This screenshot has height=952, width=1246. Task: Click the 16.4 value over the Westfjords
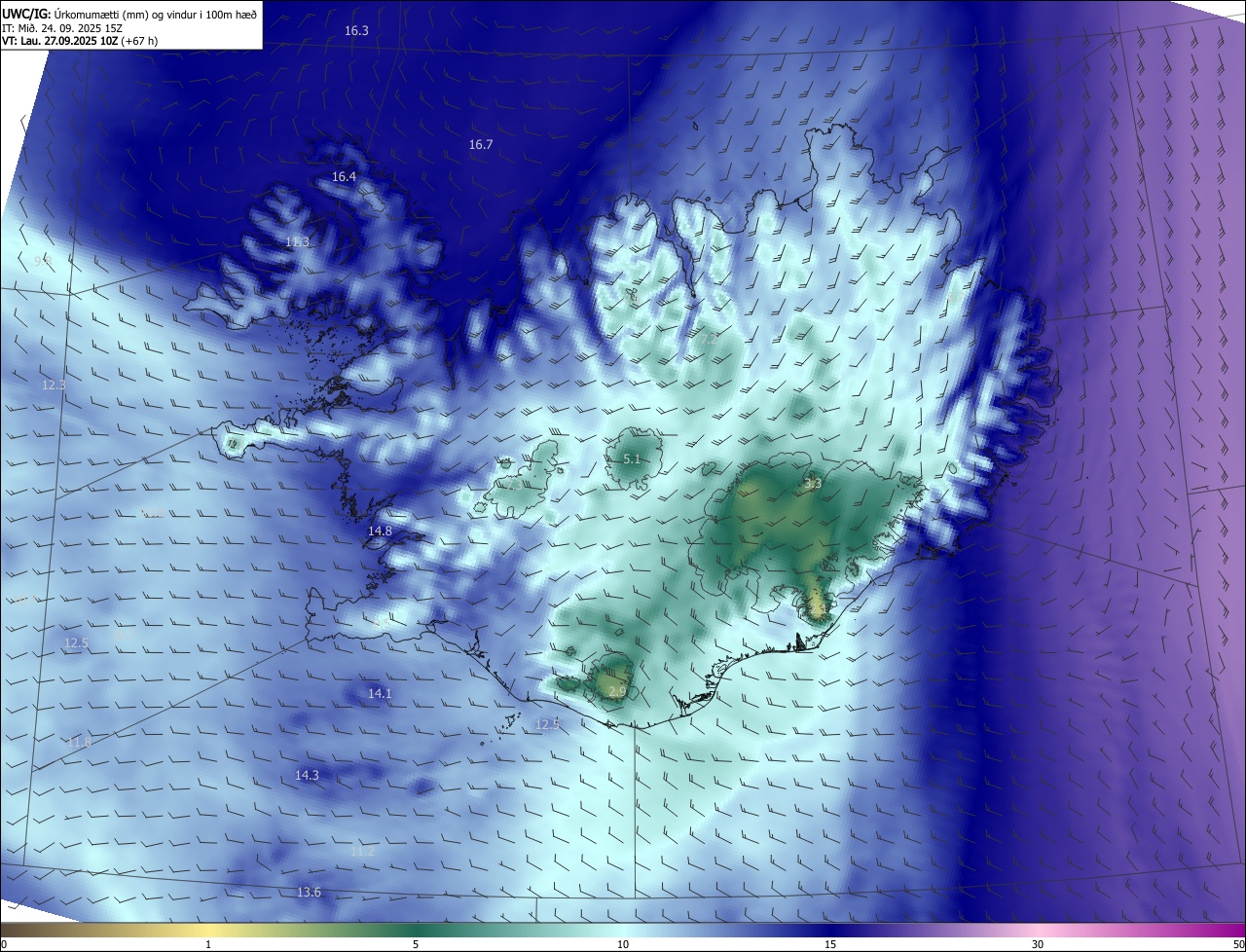[344, 177]
